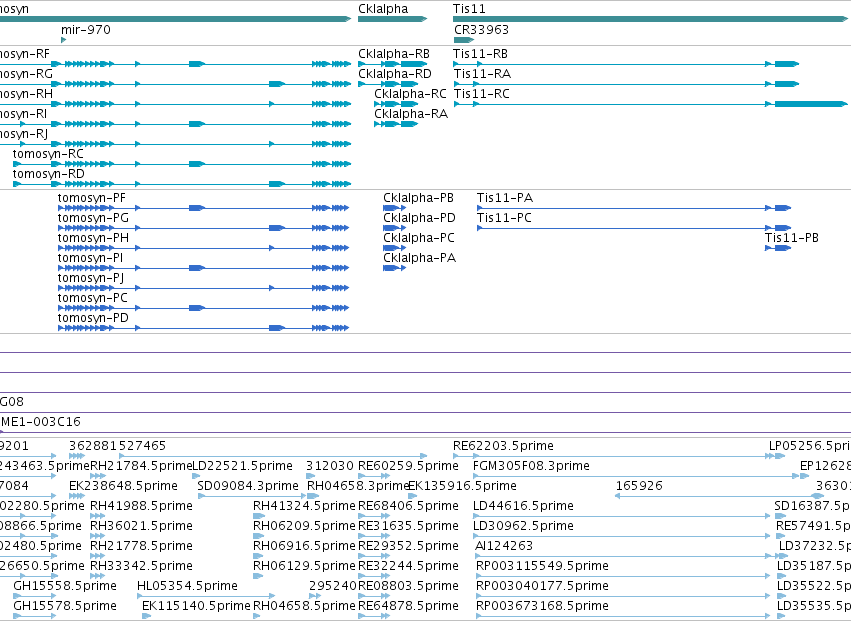The image size is (851, 621).
Task: Click the RE08803.5prime EST label
Action: 408,586
